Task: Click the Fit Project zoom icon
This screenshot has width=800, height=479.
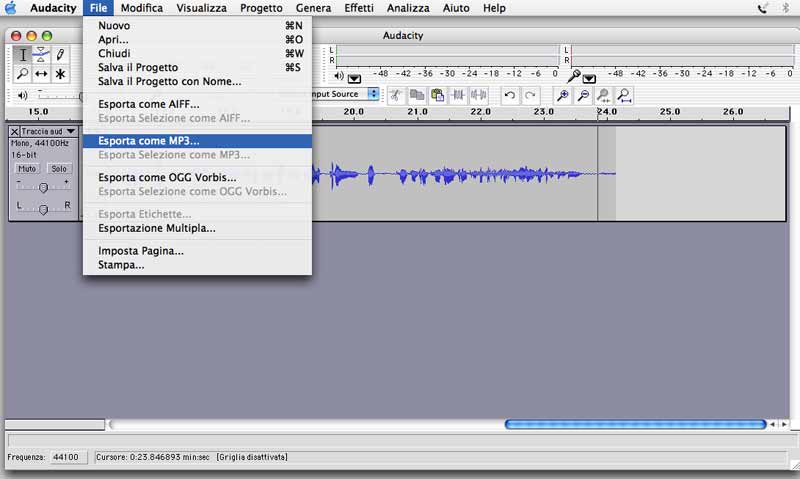Action: pos(624,95)
